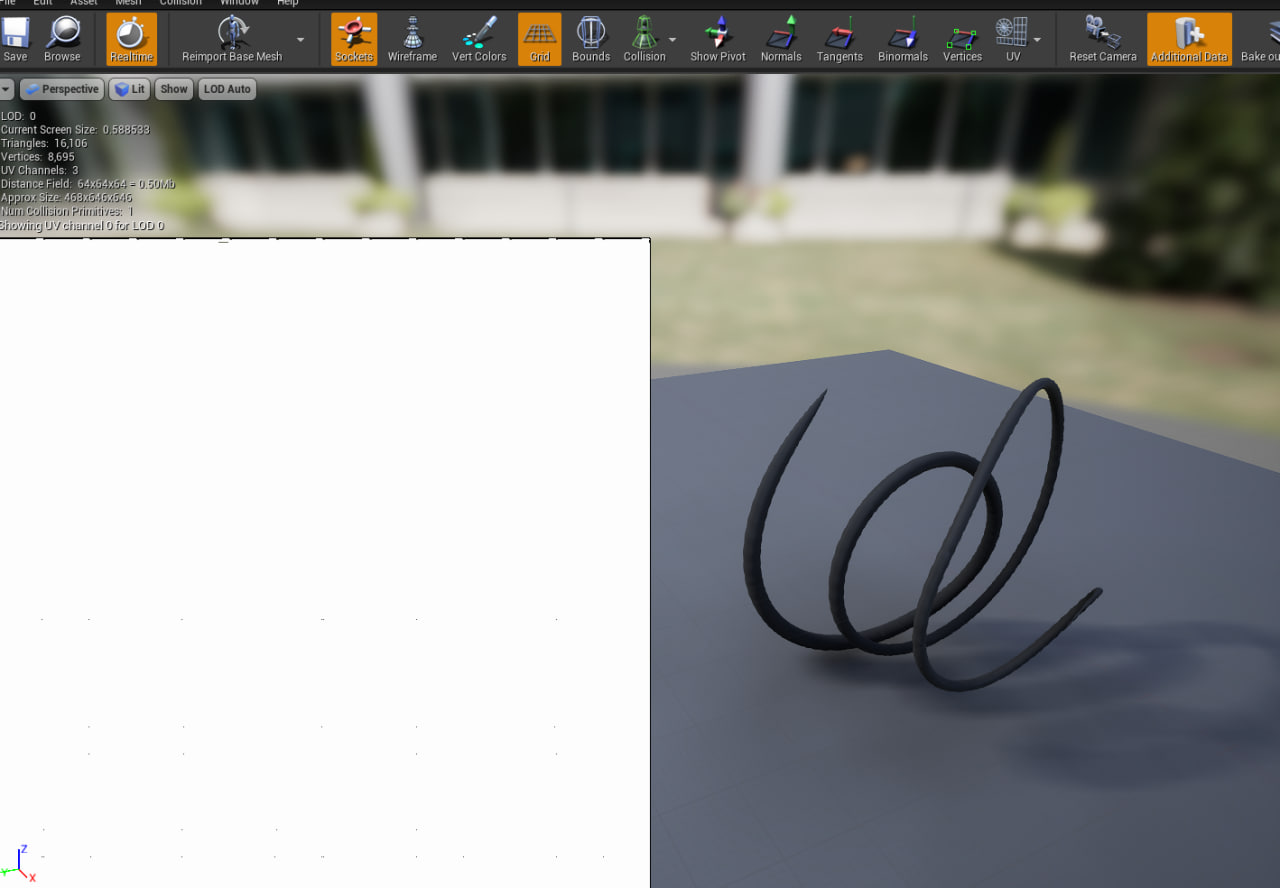Open the UV channel dropdown arrow
The width and height of the screenshot is (1280, 888).
click(1037, 40)
